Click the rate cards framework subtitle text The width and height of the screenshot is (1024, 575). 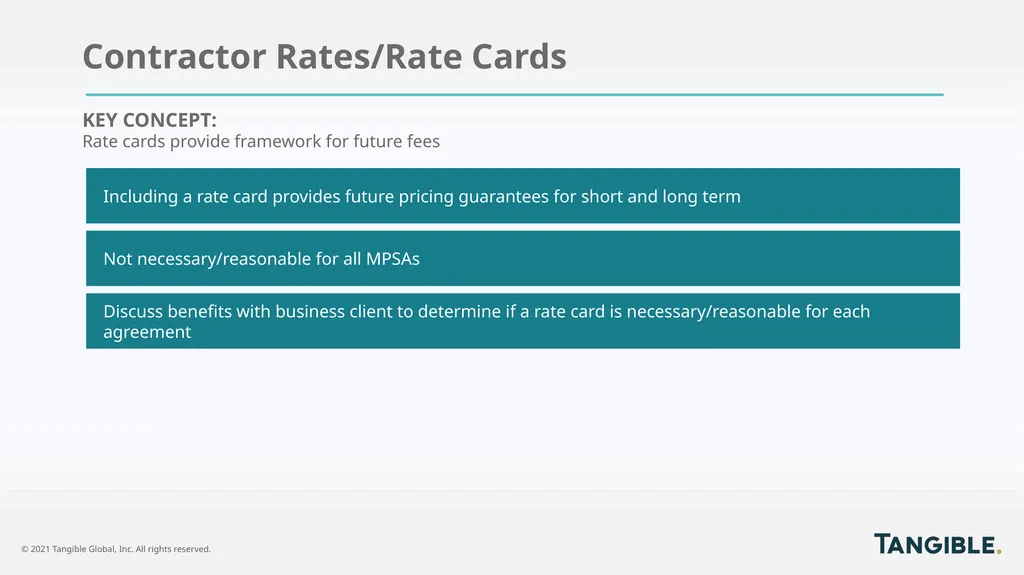click(261, 141)
